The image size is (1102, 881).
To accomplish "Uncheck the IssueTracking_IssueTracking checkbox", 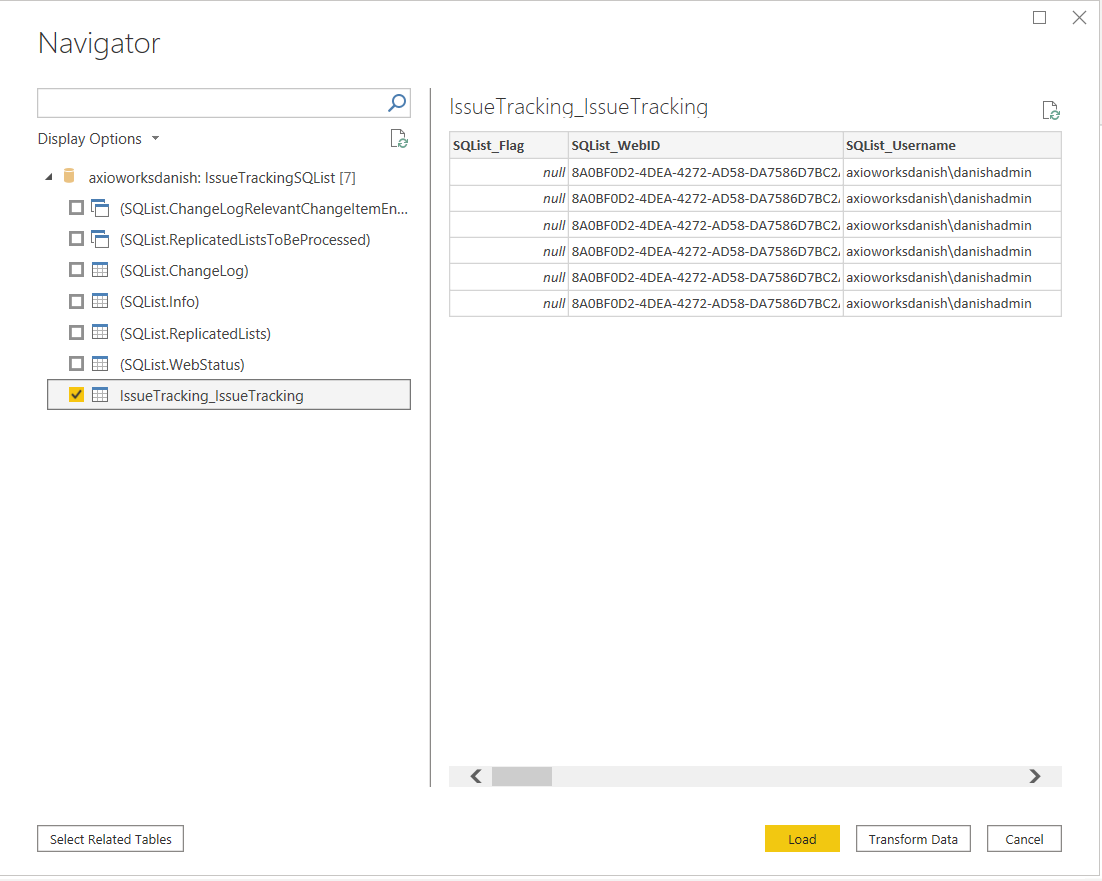I will pyautogui.click(x=76, y=395).
